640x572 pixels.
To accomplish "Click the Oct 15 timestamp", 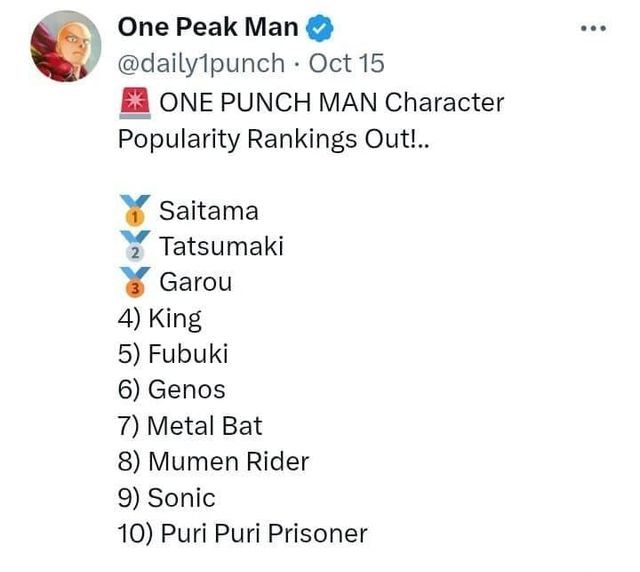I will (x=346, y=63).
